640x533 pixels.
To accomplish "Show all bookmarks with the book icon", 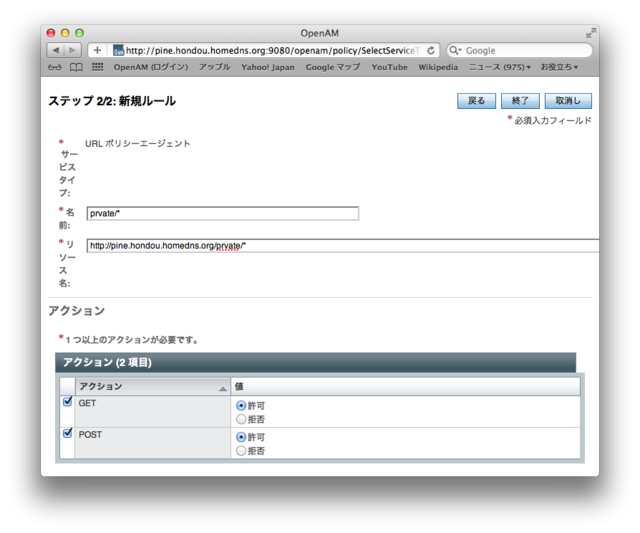I will click(76, 67).
